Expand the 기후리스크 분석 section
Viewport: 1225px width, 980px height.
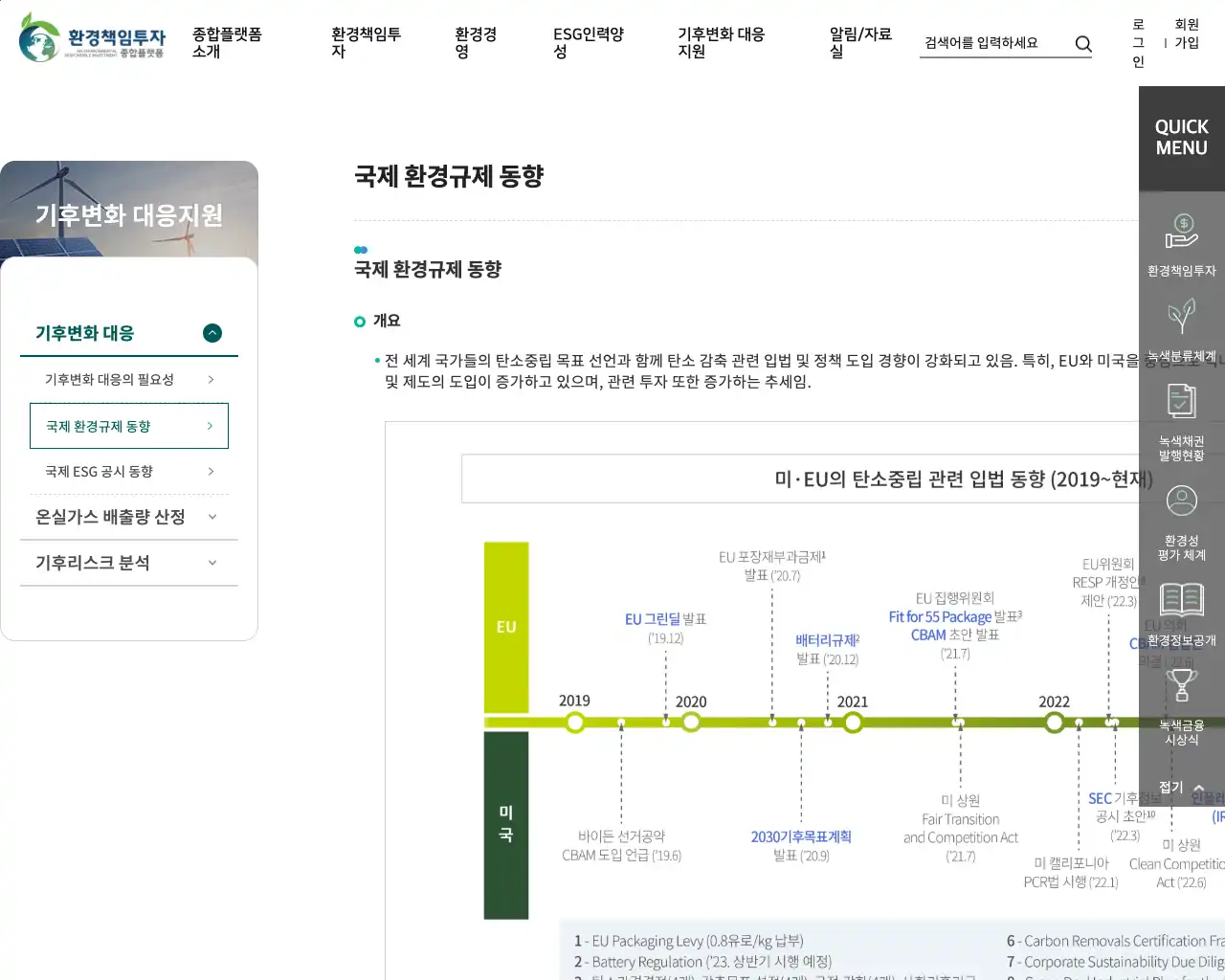[x=212, y=563]
